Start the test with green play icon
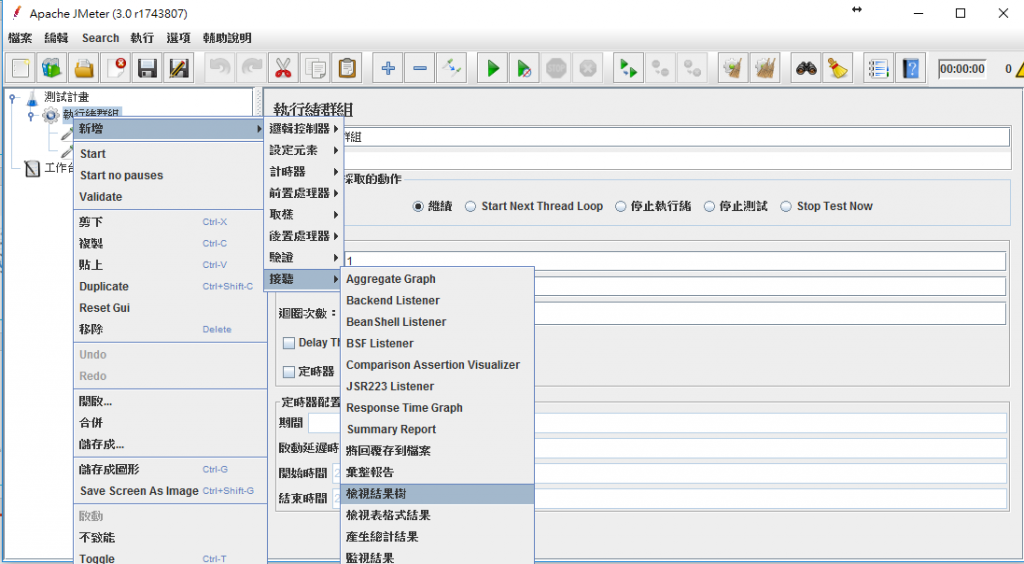This screenshot has height=564, width=1024. click(493, 68)
